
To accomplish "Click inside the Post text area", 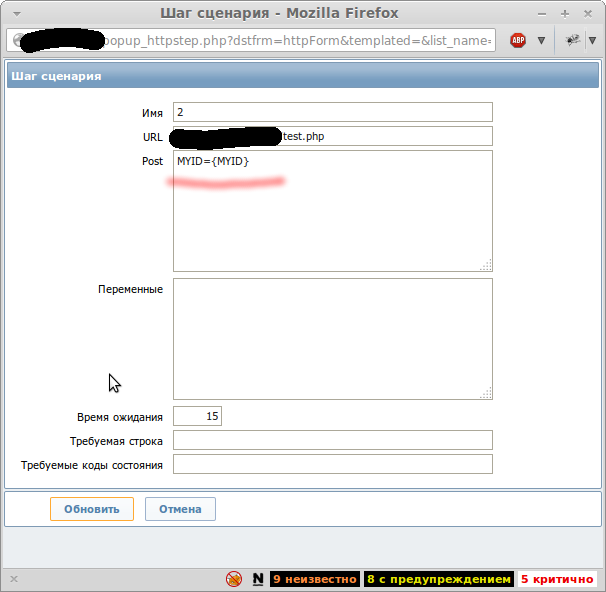I will coord(333,211).
